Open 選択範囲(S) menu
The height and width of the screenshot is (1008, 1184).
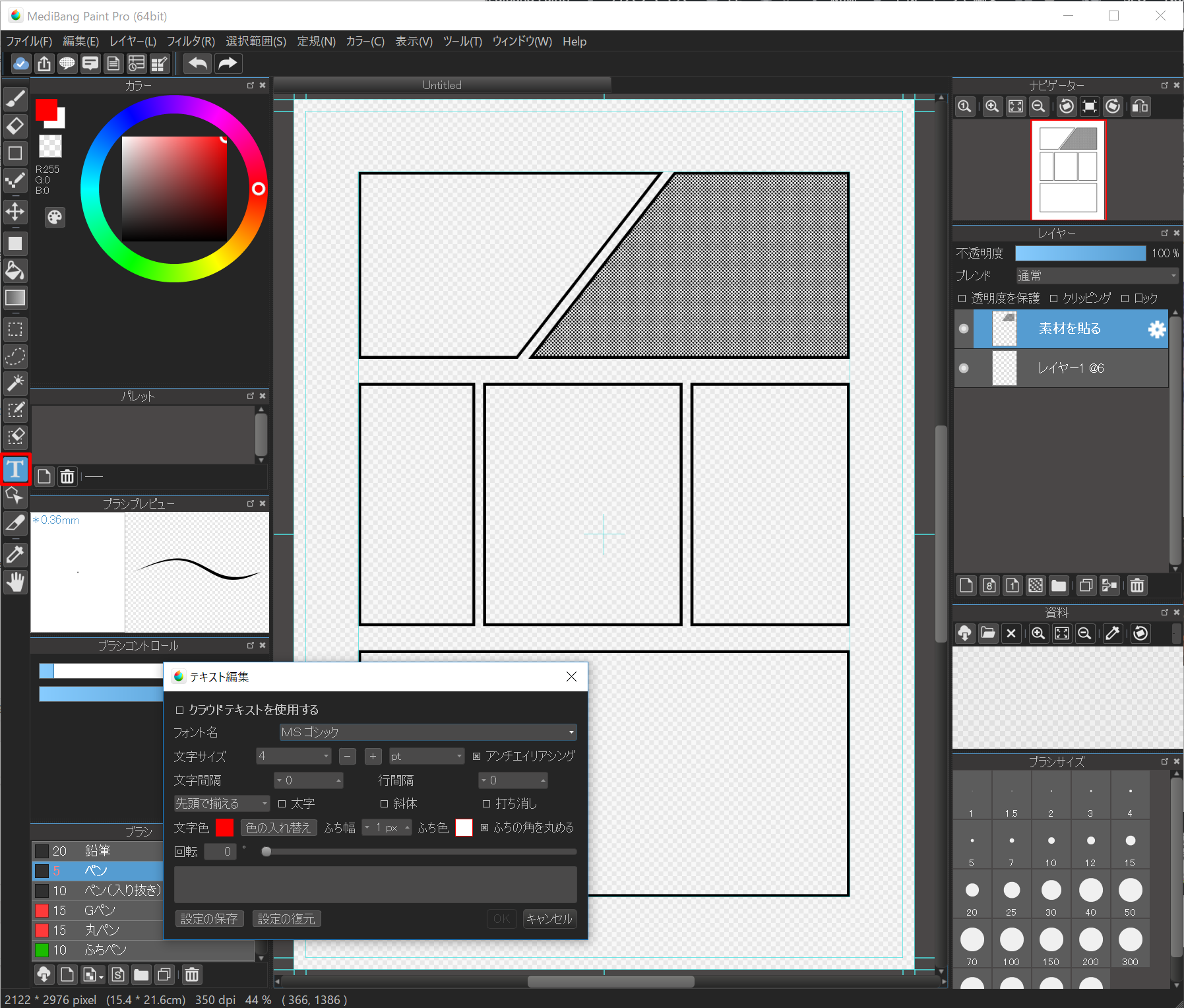coord(256,42)
